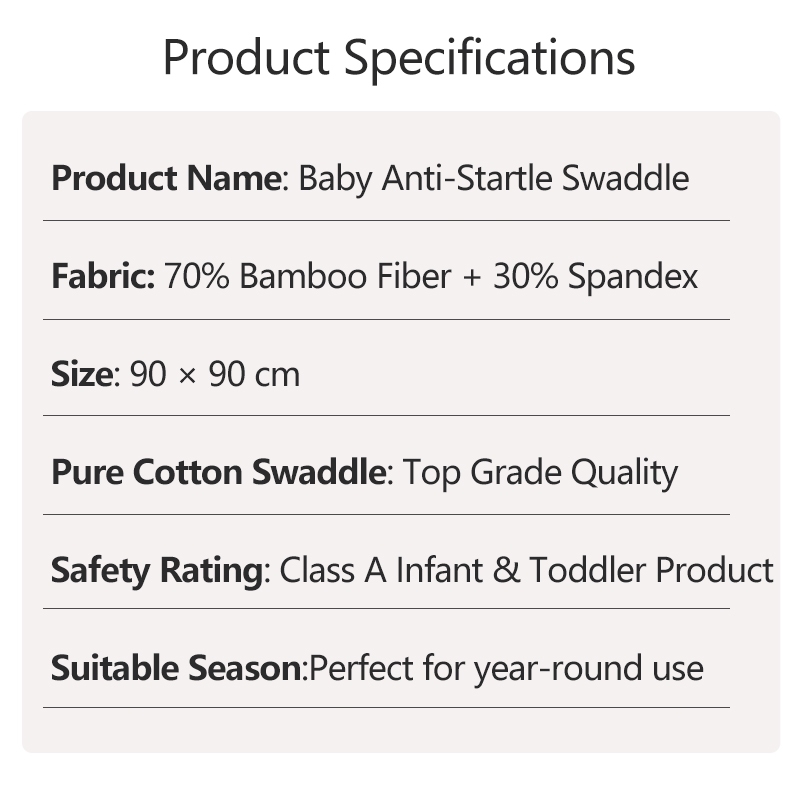Click the Perfect for year-round use text
The width and height of the screenshot is (800, 800).
(x=506, y=669)
